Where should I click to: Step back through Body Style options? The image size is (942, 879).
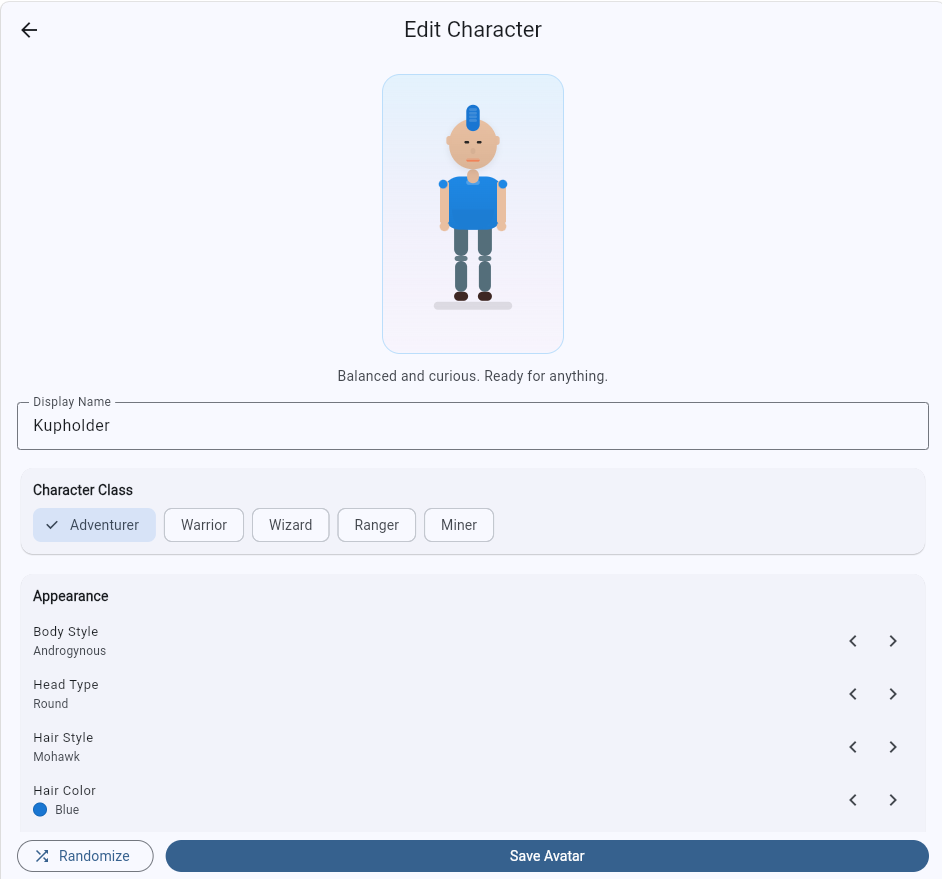click(853, 641)
